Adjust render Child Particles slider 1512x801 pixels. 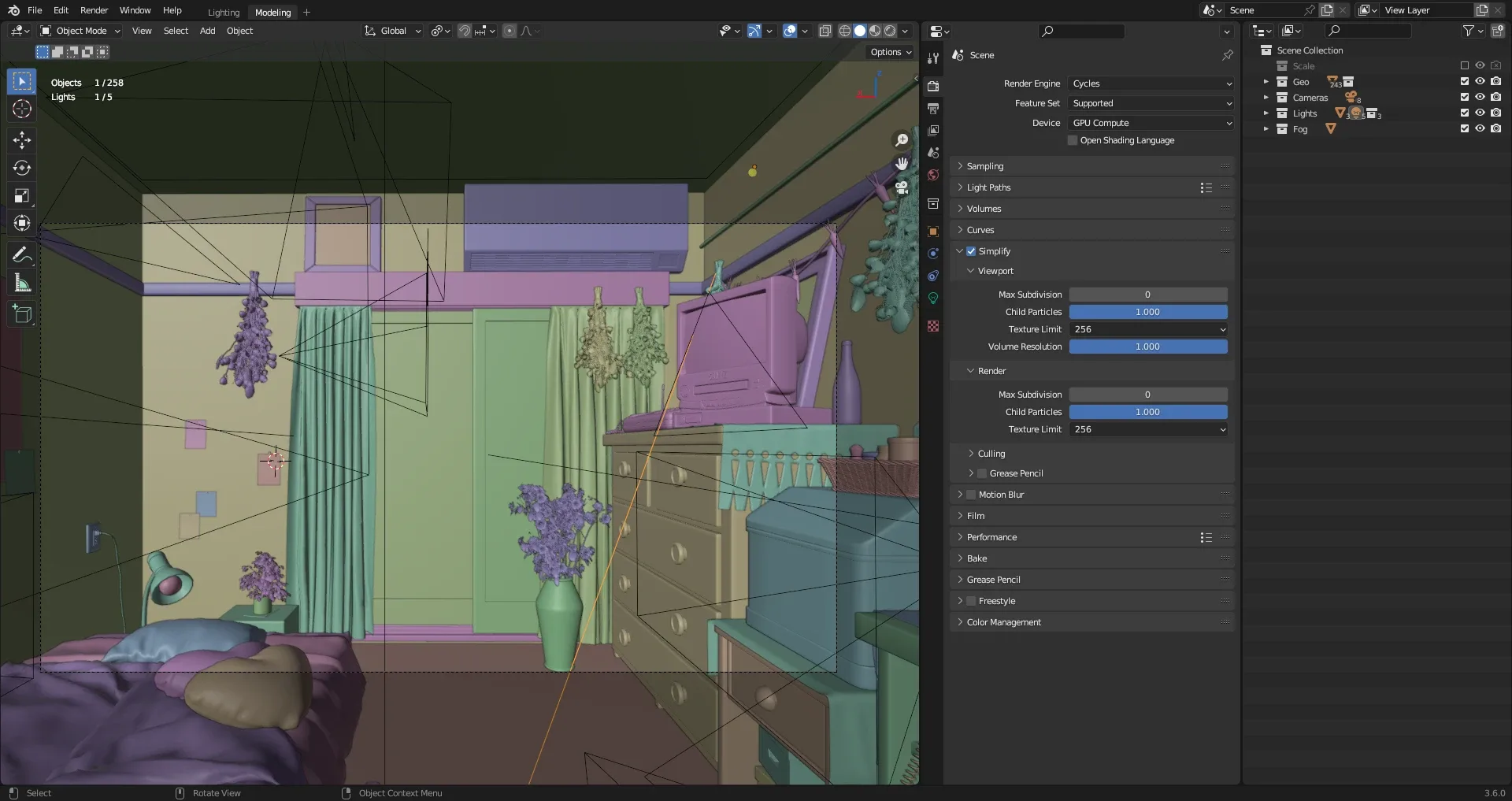(x=1148, y=412)
